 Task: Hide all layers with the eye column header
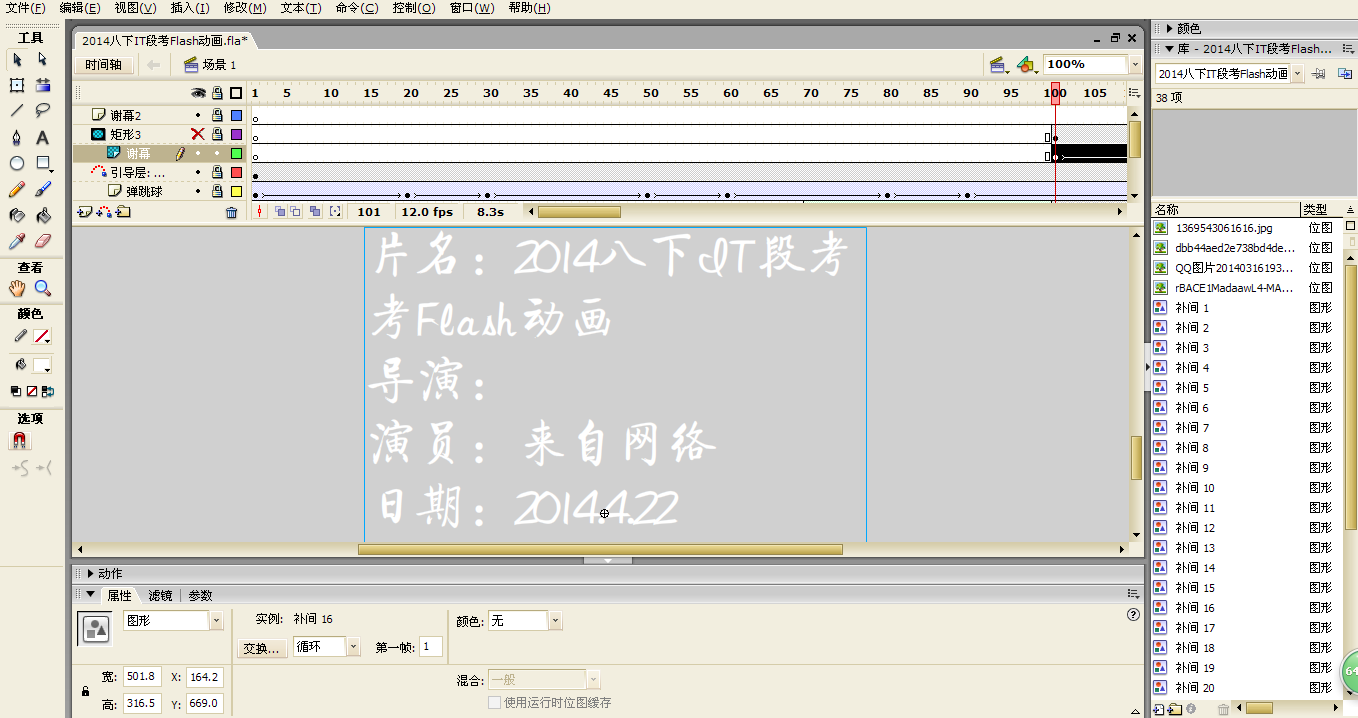tap(197, 93)
